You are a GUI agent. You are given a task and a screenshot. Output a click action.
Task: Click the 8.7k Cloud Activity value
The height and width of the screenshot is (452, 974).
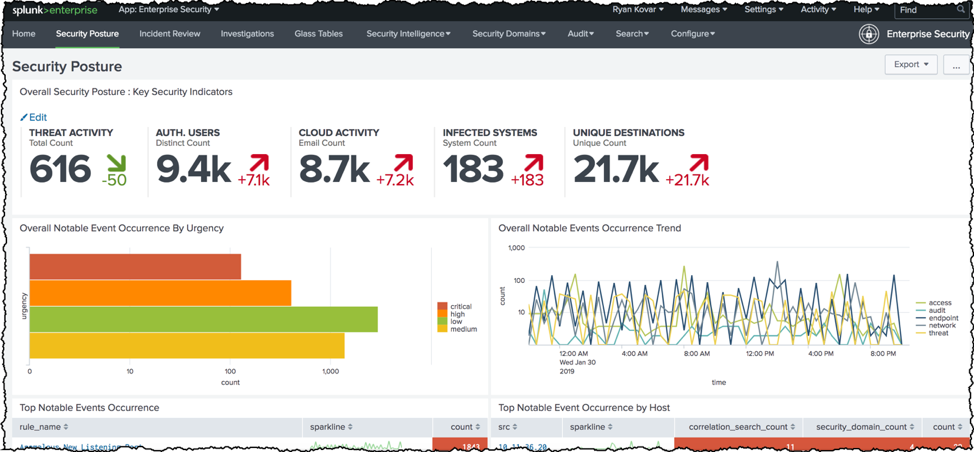(336, 170)
